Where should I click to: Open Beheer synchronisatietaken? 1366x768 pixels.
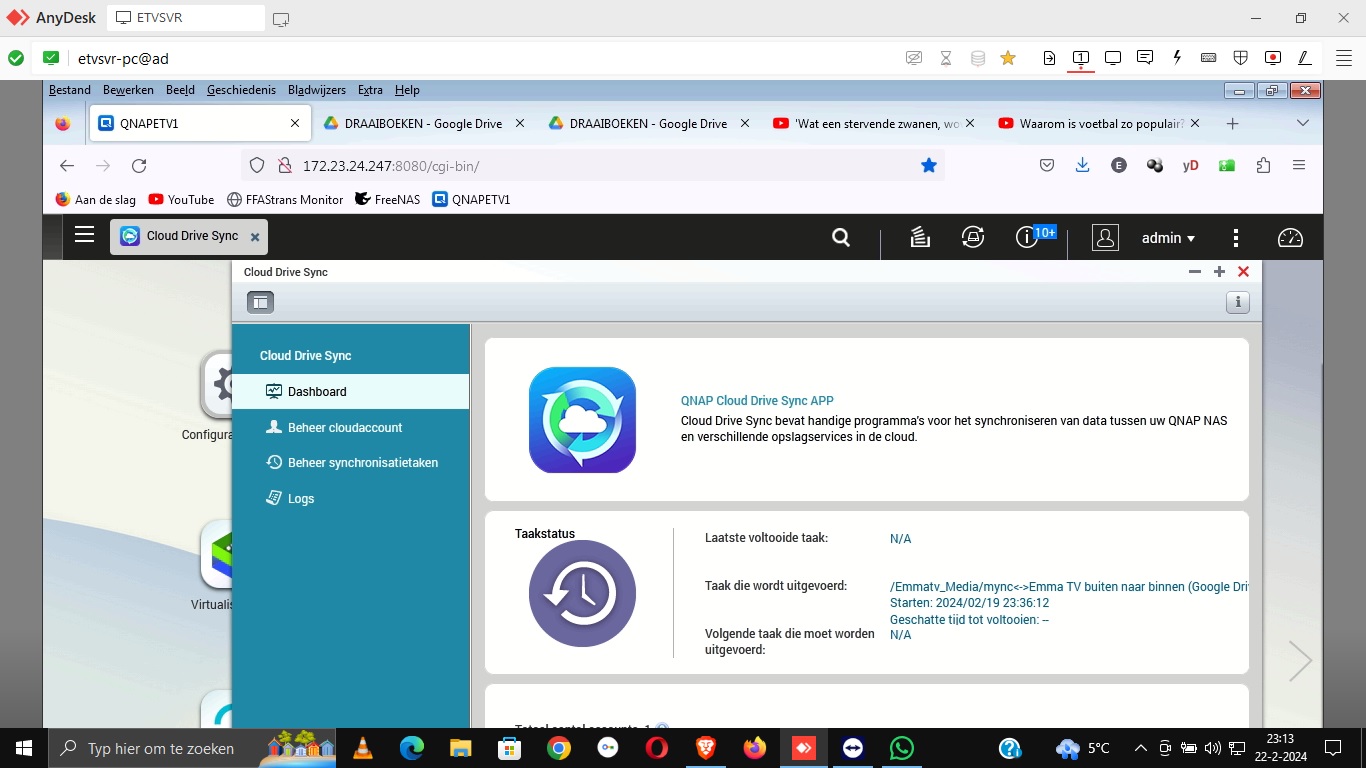click(x=351, y=463)
